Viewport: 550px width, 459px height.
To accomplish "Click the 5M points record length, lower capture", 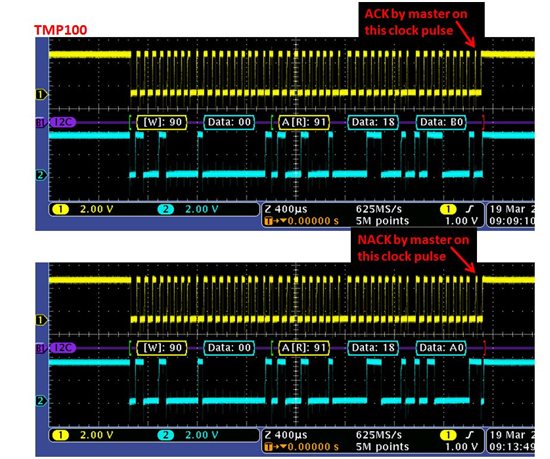I will coord(382,447).
